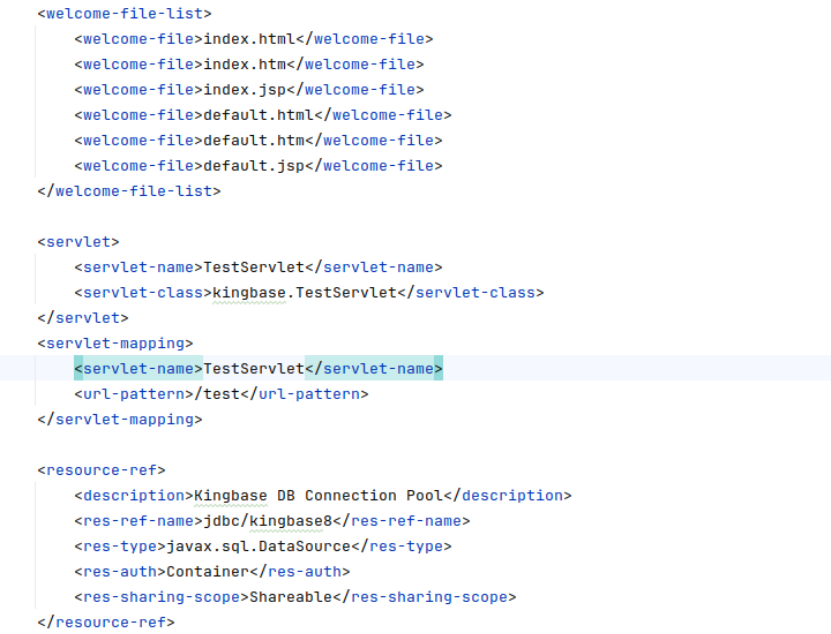The height and width of the screenshot is (634, 831).
Task: Click the closing servlet-mapping tag
Action: click(x=120, y=420)
